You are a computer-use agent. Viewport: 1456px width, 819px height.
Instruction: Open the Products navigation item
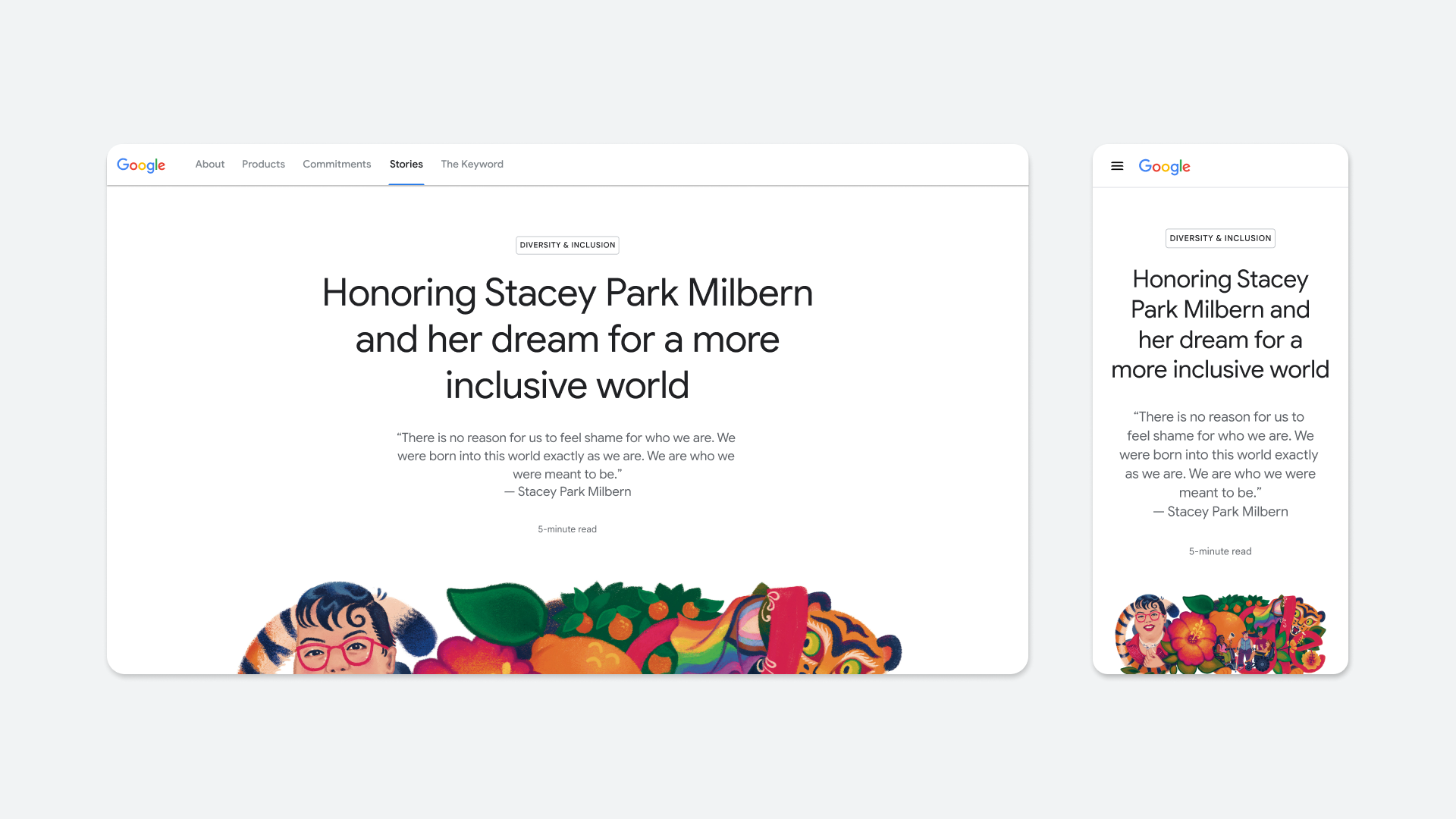tap(263, 165)
